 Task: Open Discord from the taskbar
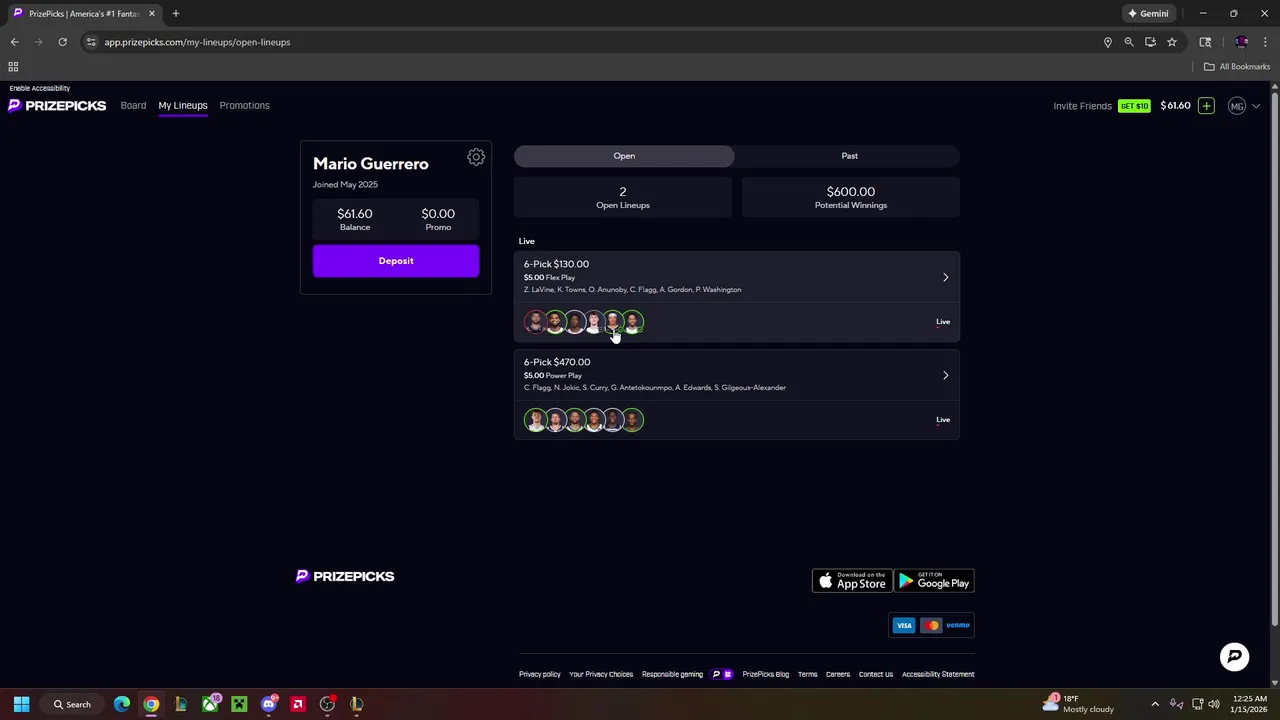click(x=268, y=704)
